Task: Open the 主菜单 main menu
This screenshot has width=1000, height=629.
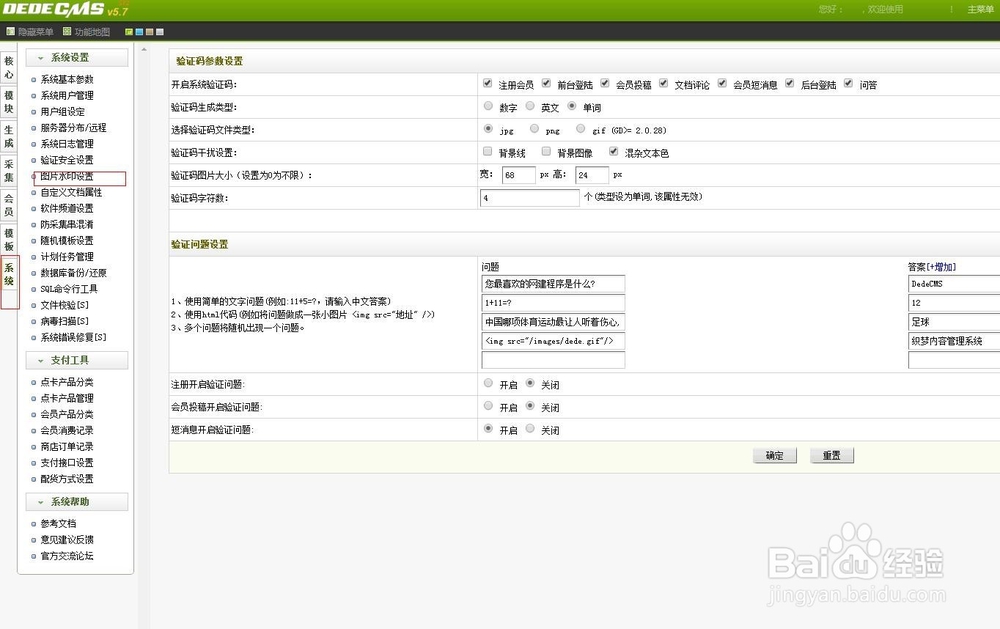Action: (x=981, y=9)
